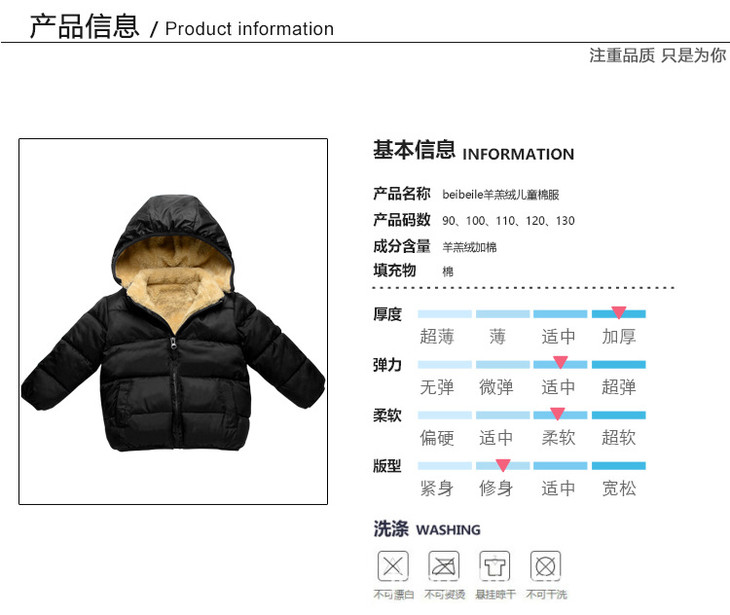Select the 宽松 fit label
The image size is (730, 615).
click(619, 488)
